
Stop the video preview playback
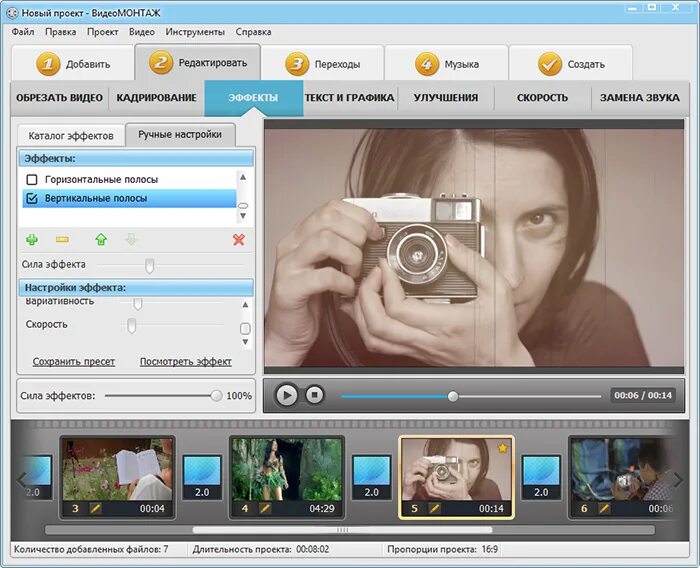pos(314,395)
